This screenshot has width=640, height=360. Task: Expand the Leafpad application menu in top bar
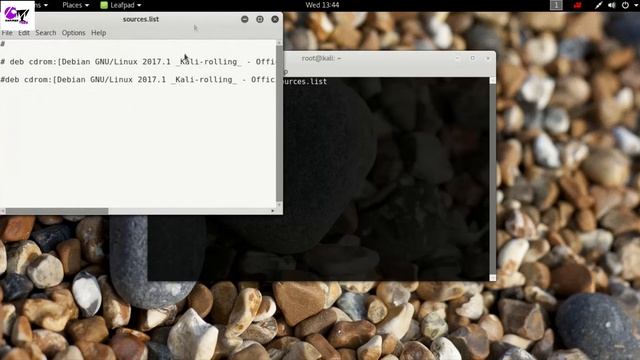click(x=121, y=5)
